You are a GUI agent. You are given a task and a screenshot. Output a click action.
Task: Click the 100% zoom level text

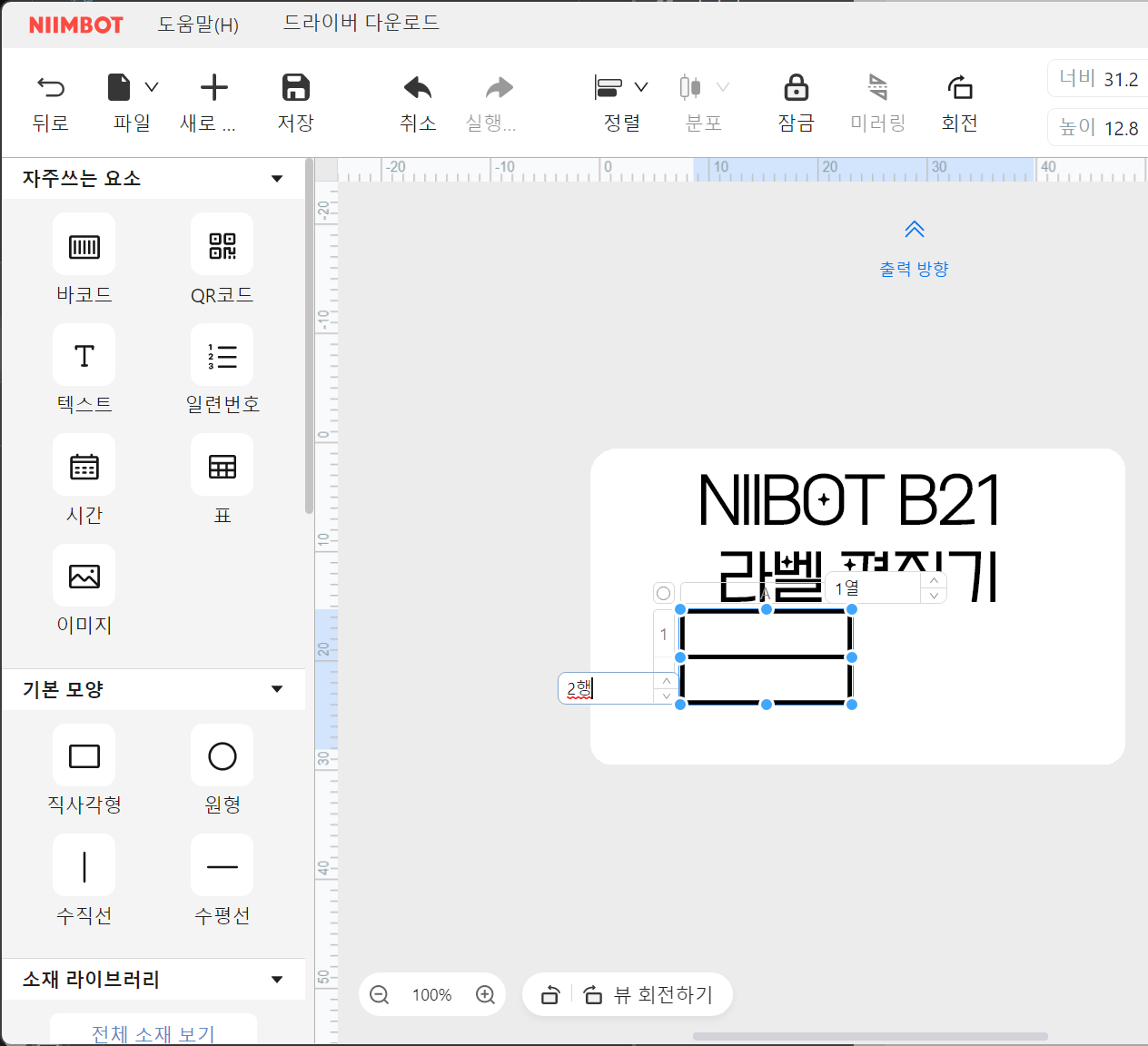click(432, 995)
